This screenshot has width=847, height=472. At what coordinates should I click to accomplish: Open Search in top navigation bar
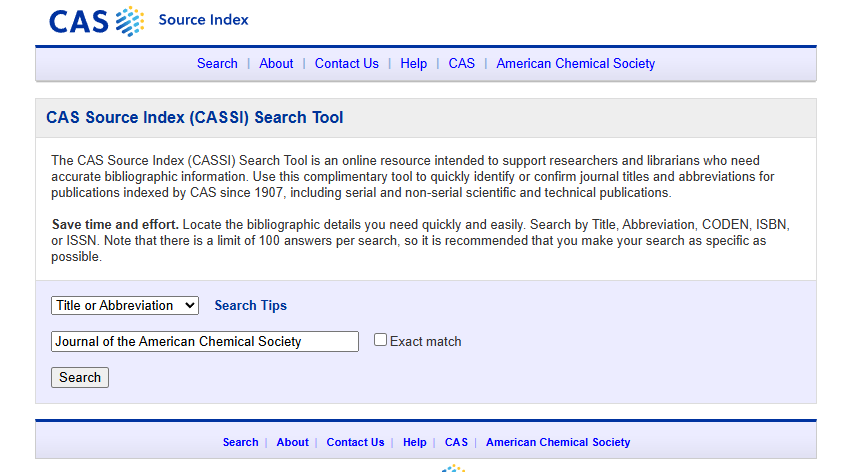pyautogui.click(x=217, y=64)
